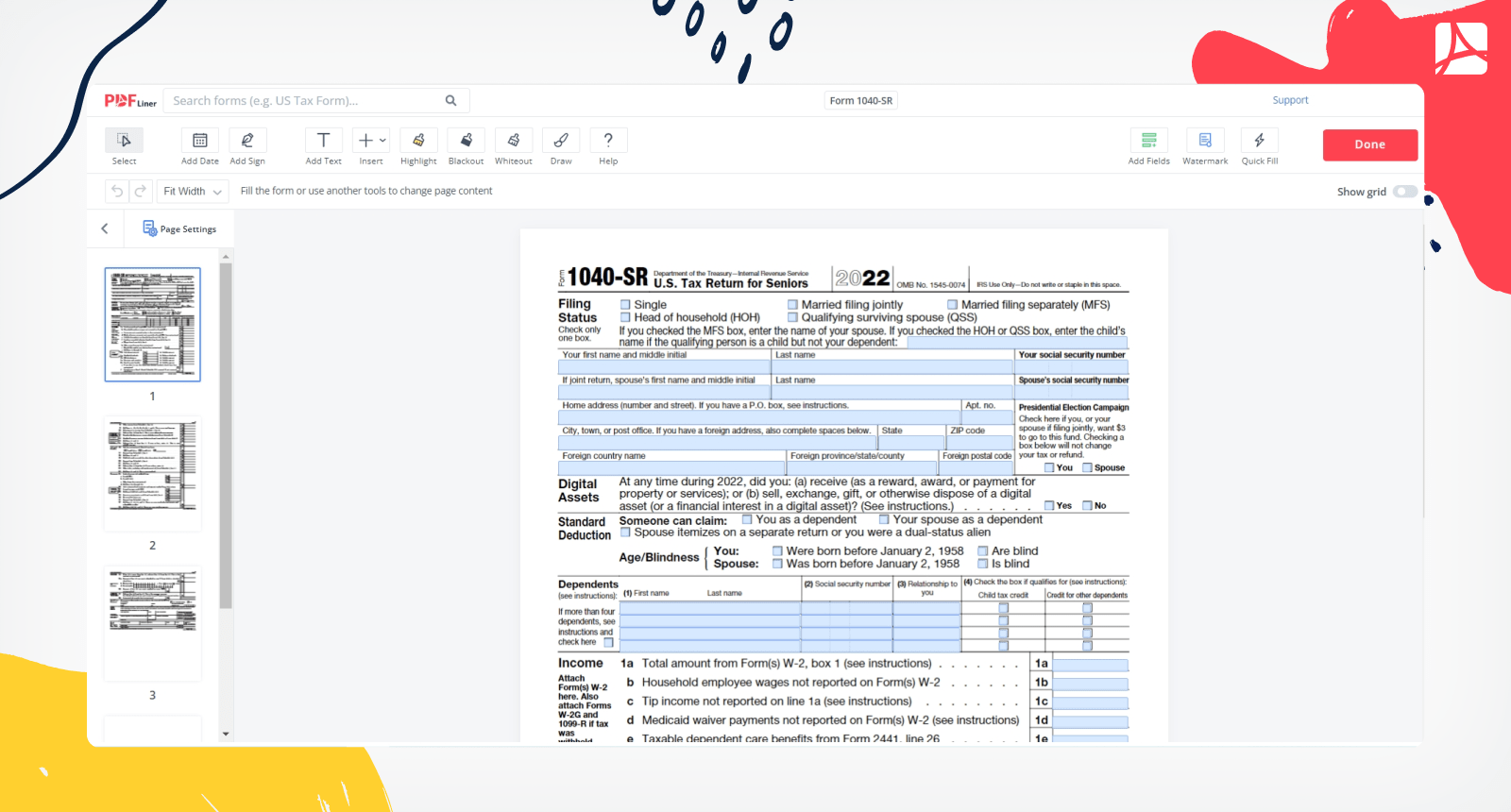This screenshot has width=1511, height=812.
Task: Click the Done button
Action: [1370, 144]
